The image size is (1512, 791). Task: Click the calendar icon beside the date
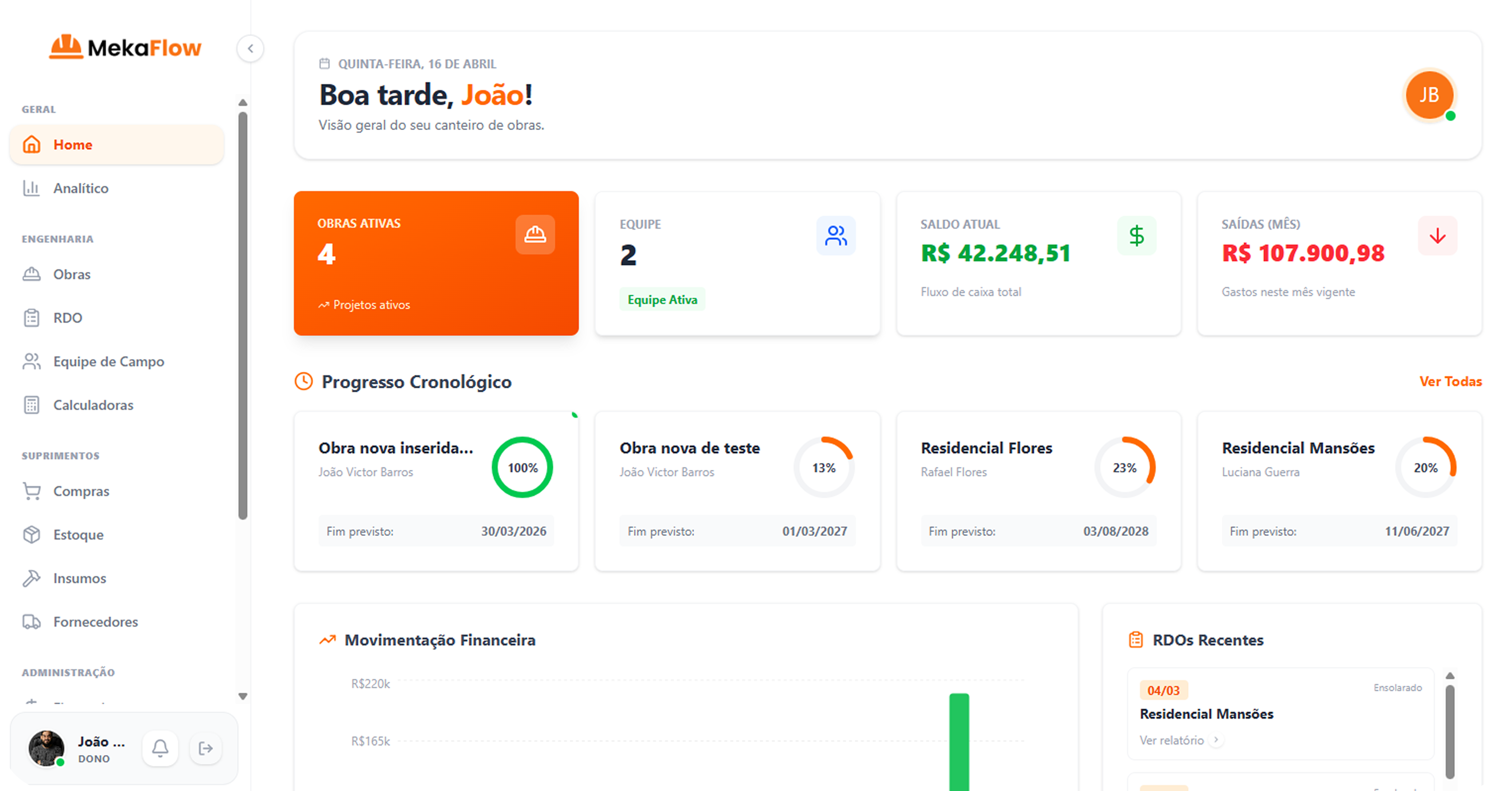[324, 63]
